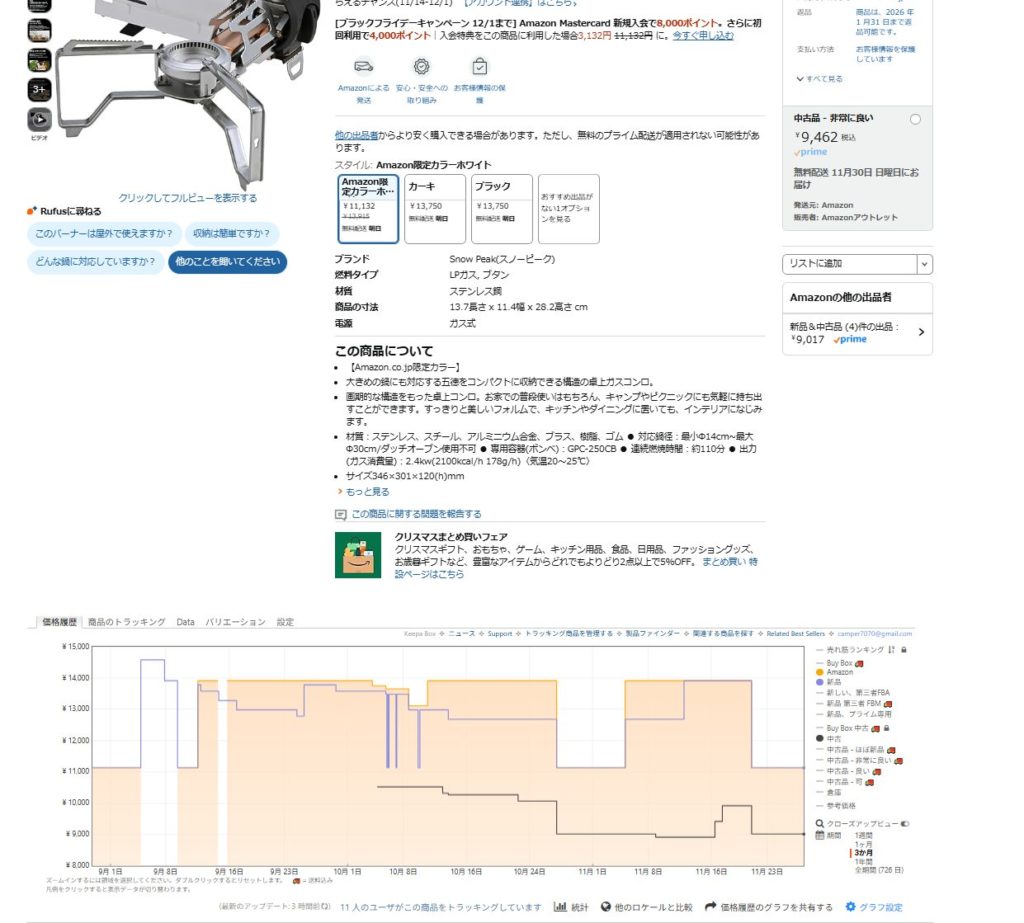Toggle the close-up view switch

pos(904,824)
